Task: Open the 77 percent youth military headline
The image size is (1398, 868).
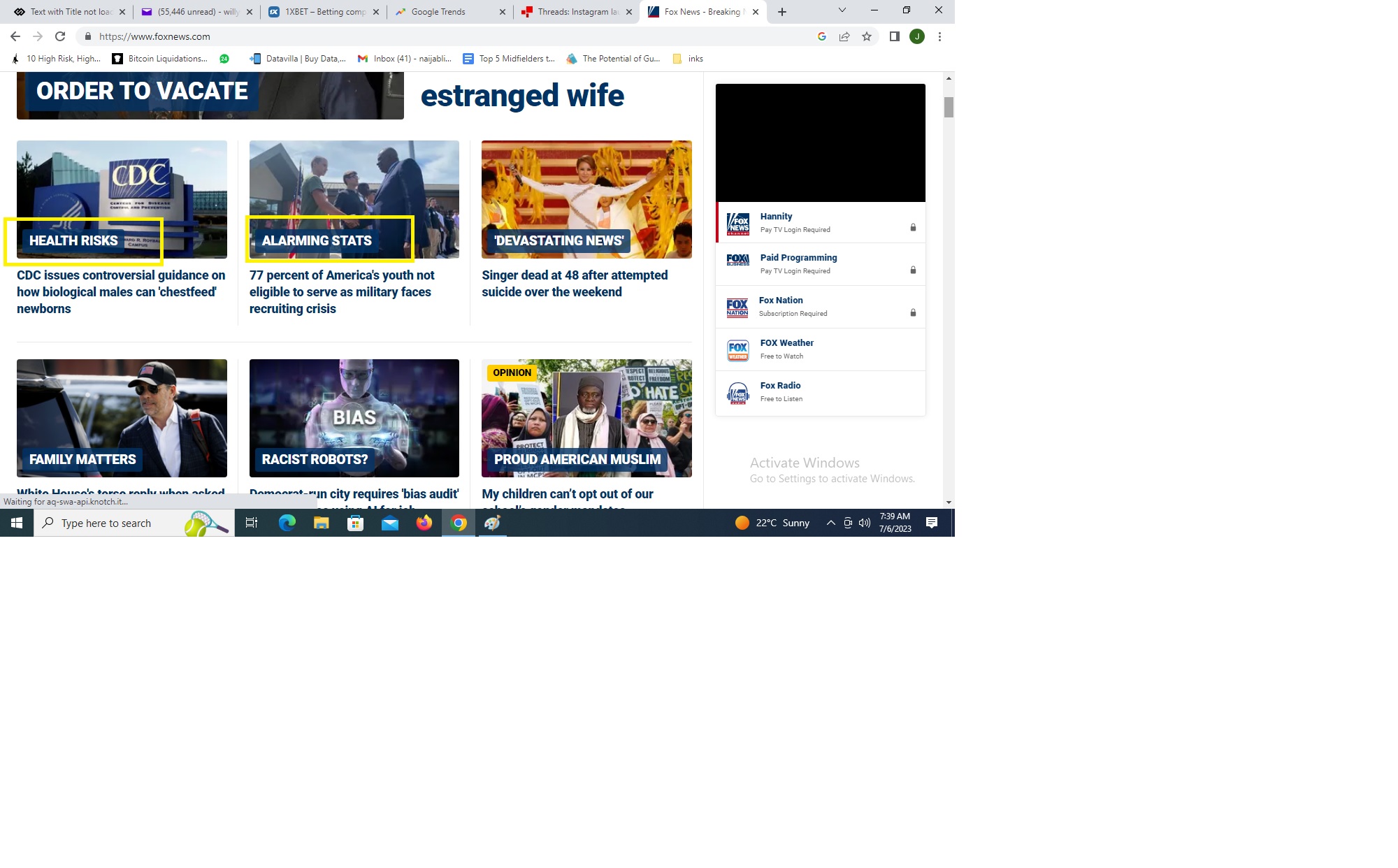Action: pyautogui.click(x=342, y=292)
